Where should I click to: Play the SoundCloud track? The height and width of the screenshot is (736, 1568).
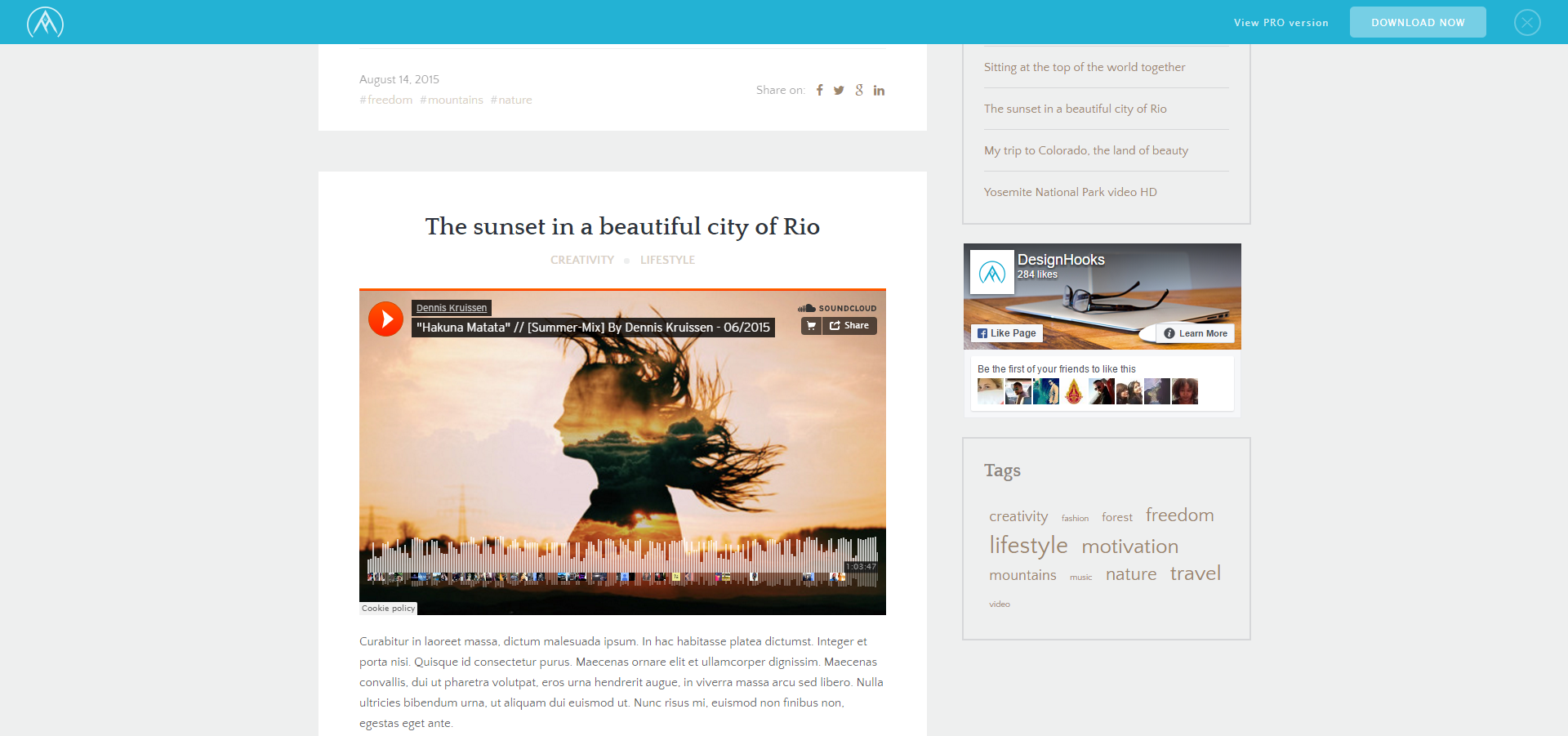click(x=385, y=319)
